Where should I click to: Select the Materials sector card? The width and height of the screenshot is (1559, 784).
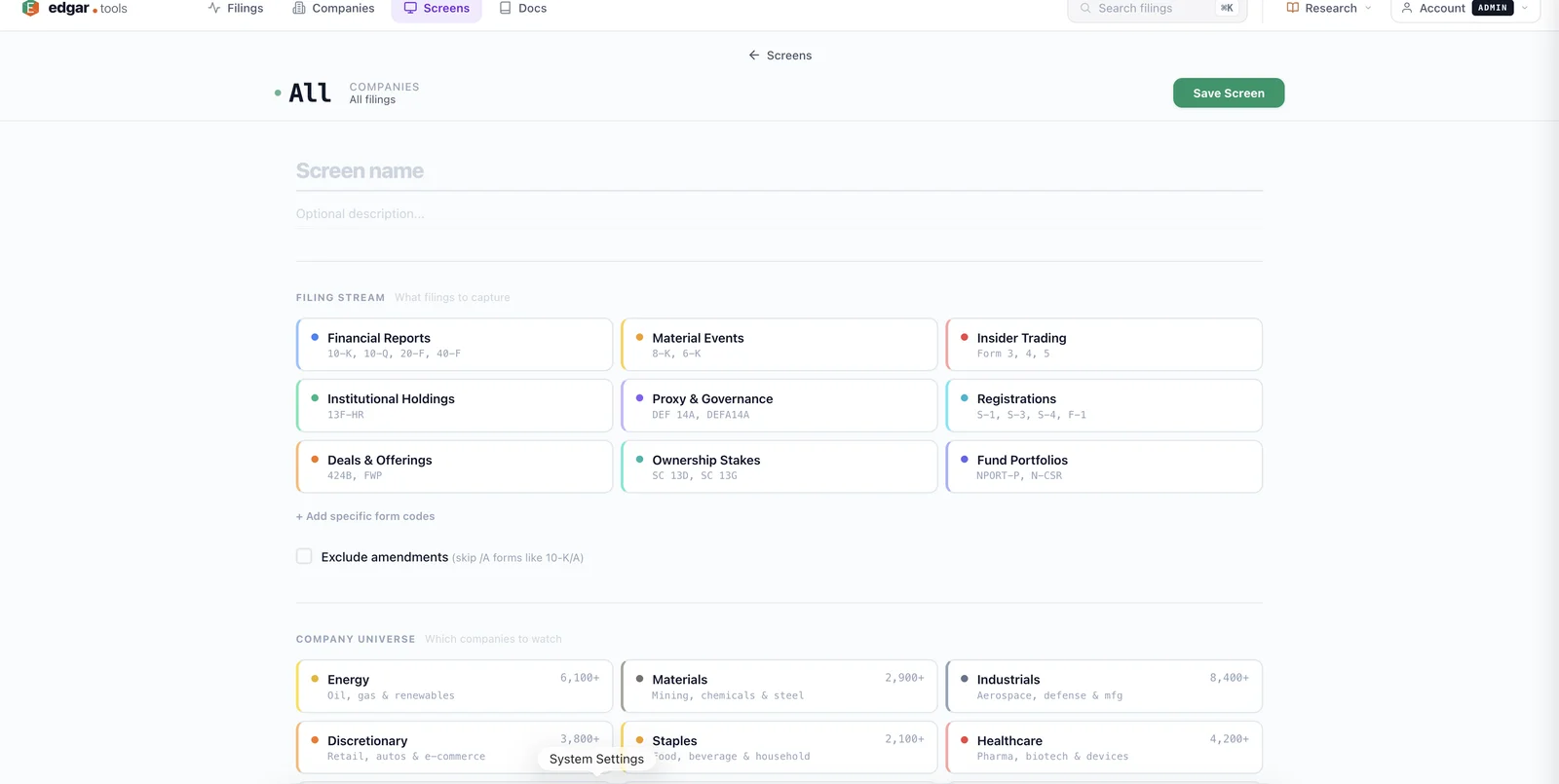[x=779, y=687]
